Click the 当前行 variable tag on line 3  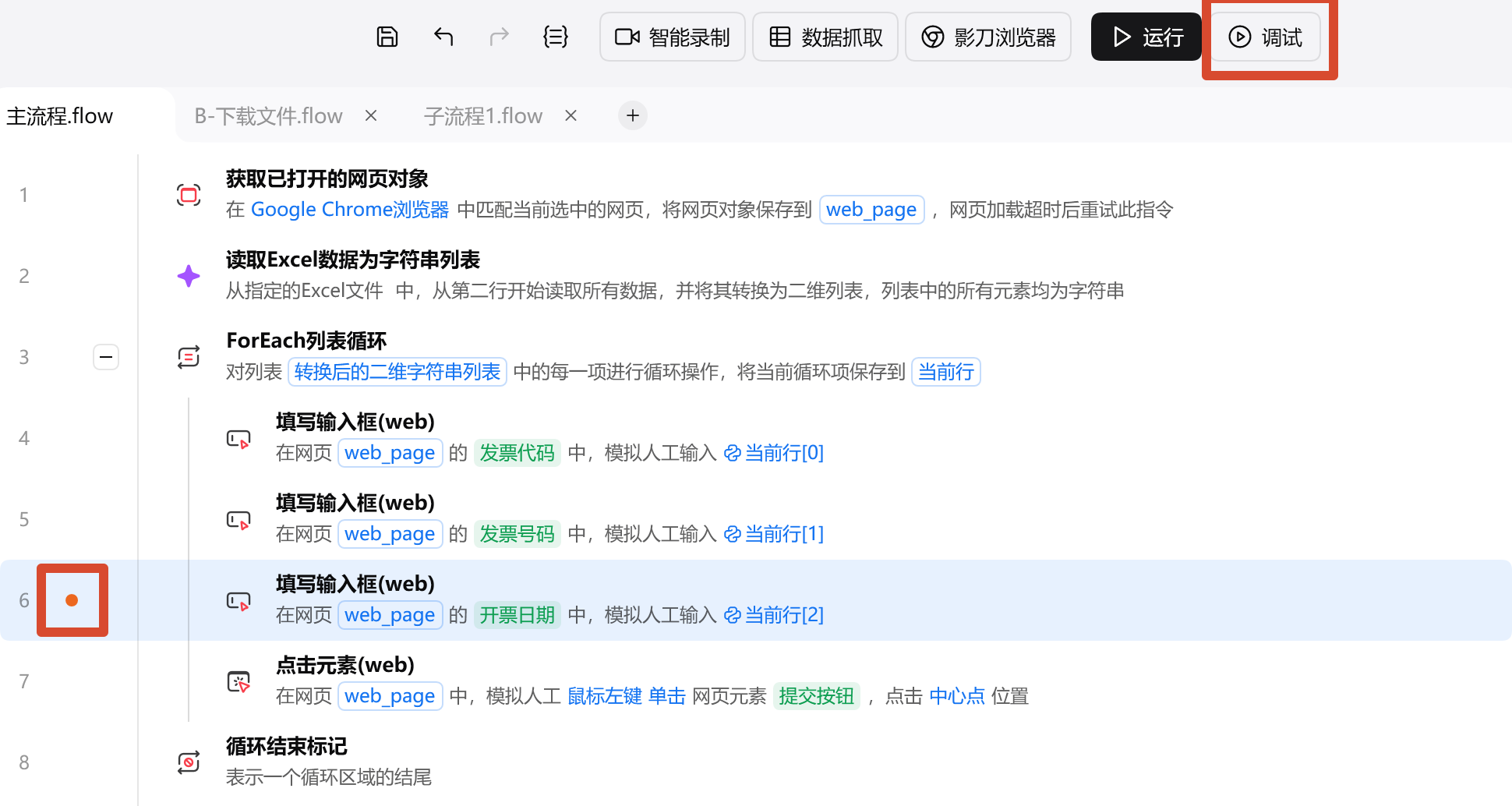(946, 372)
